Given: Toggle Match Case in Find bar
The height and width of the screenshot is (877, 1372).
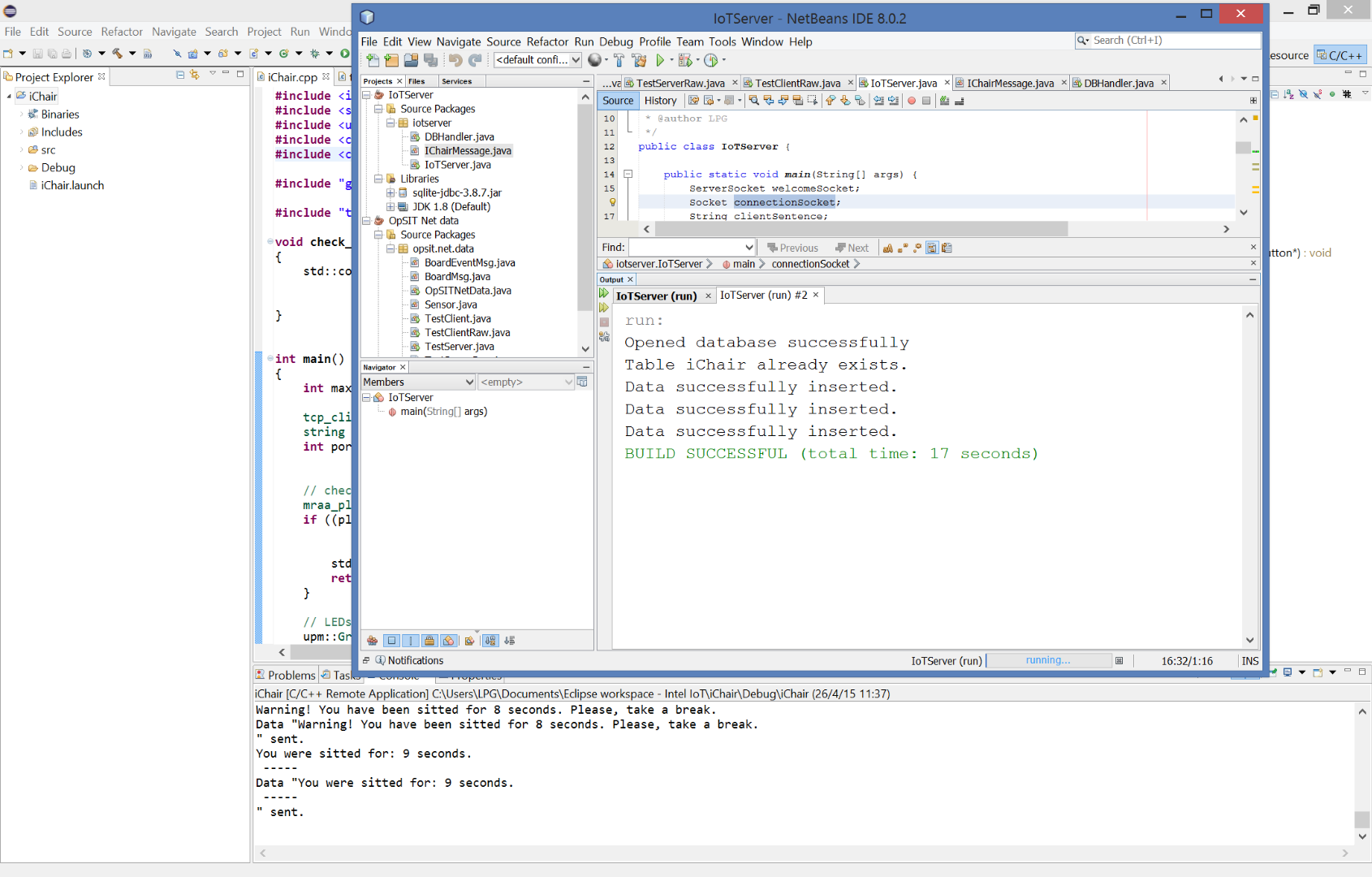Looking at the screenshot, I should (888, 248).
